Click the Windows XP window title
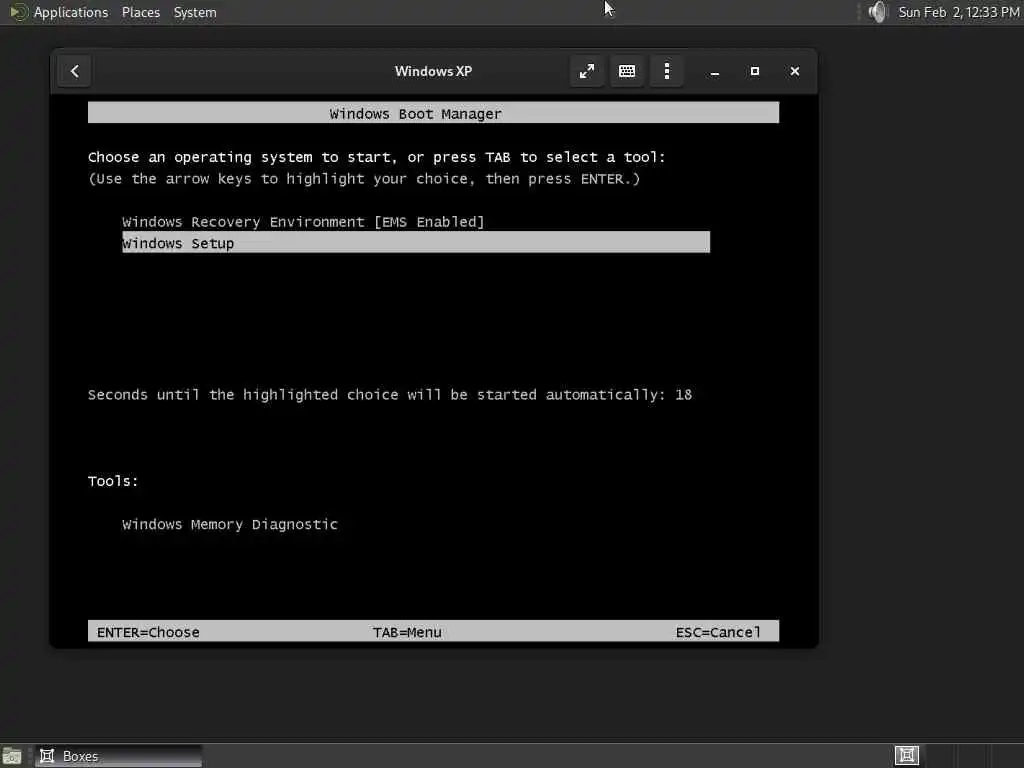1024x768 pixels. click(x=433, y=71)
